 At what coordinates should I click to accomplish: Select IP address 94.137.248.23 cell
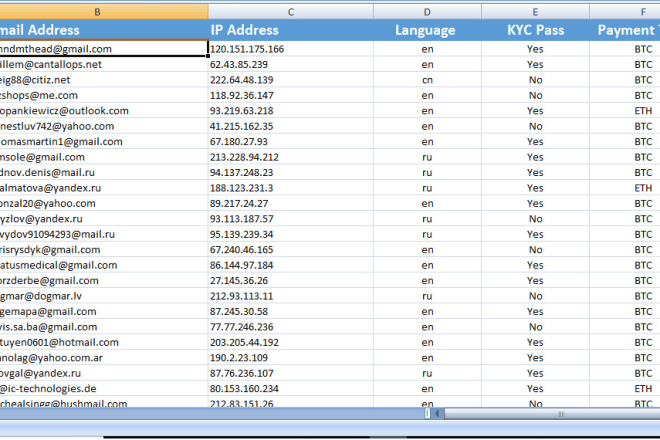[x=291, y=173]
